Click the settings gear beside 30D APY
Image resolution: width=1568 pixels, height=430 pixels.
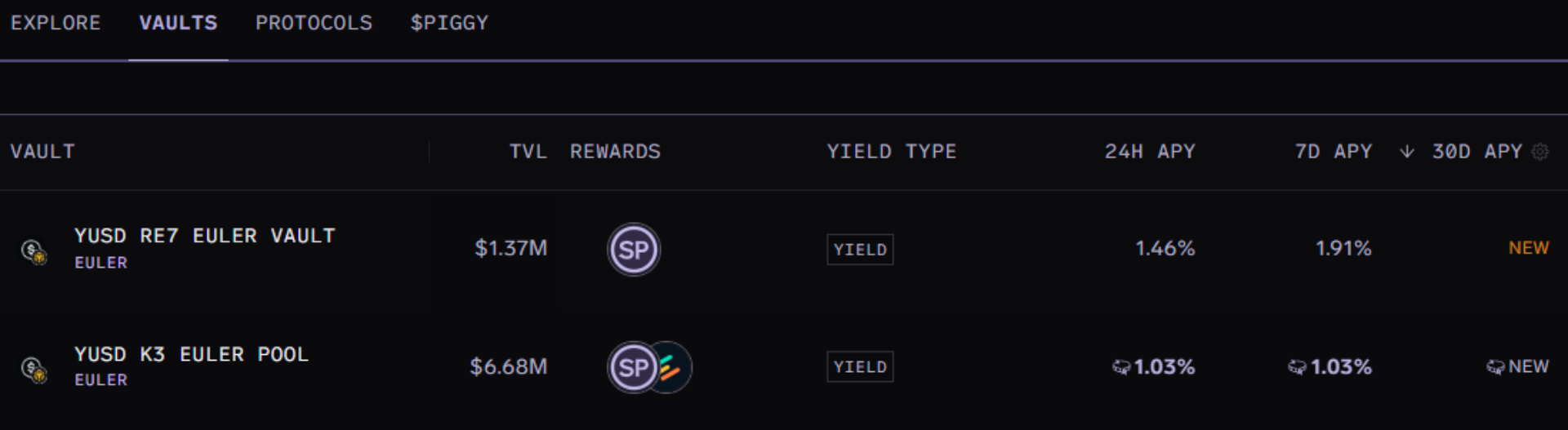[x=1540, y=152]
